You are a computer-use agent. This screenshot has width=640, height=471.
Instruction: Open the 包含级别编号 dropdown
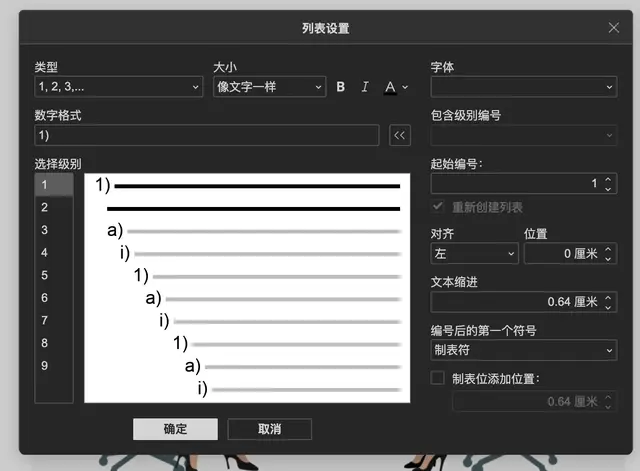point(524,135)
